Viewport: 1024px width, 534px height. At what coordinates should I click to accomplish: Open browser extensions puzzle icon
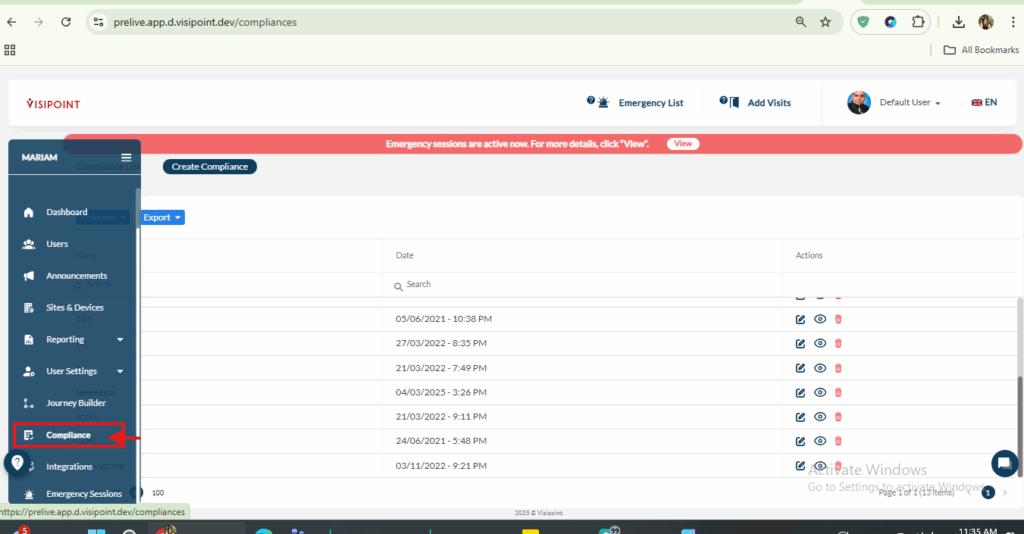(918, 21)
